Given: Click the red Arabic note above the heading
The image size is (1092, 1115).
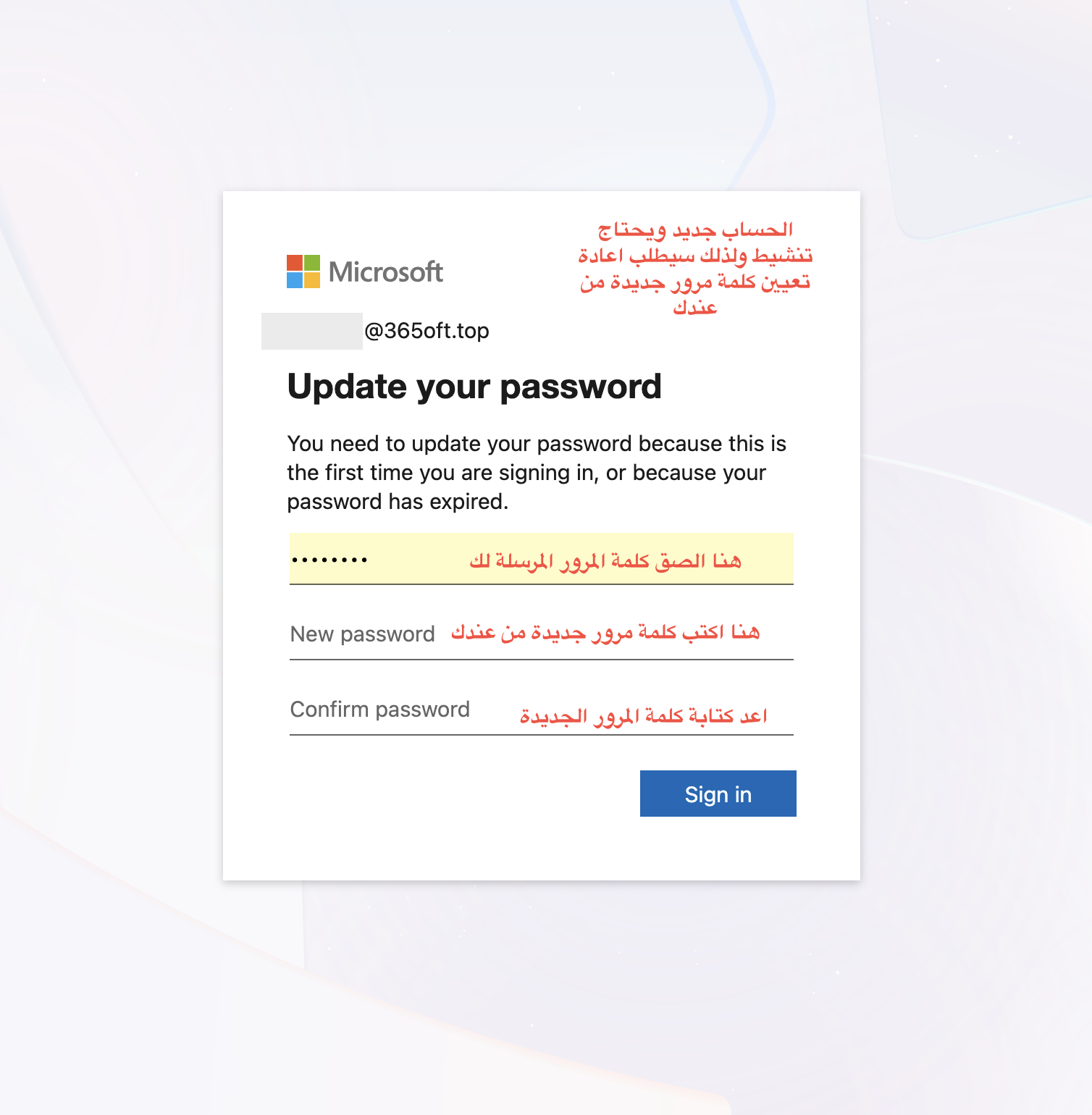Looking at the screenshot, I should pyautogui.click(x=694, y=268).
